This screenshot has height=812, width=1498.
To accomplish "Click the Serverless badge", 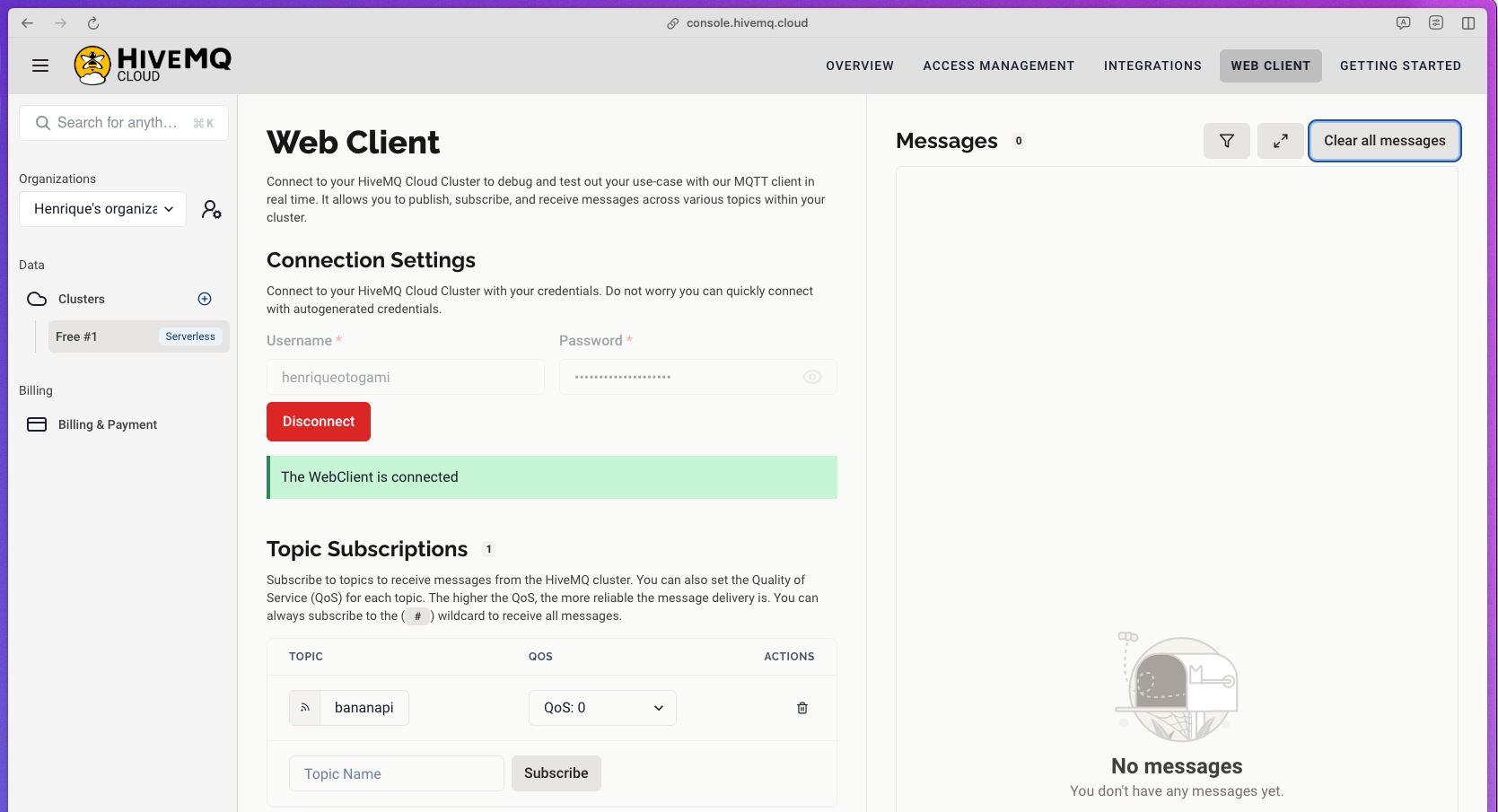I will point(190,336).
